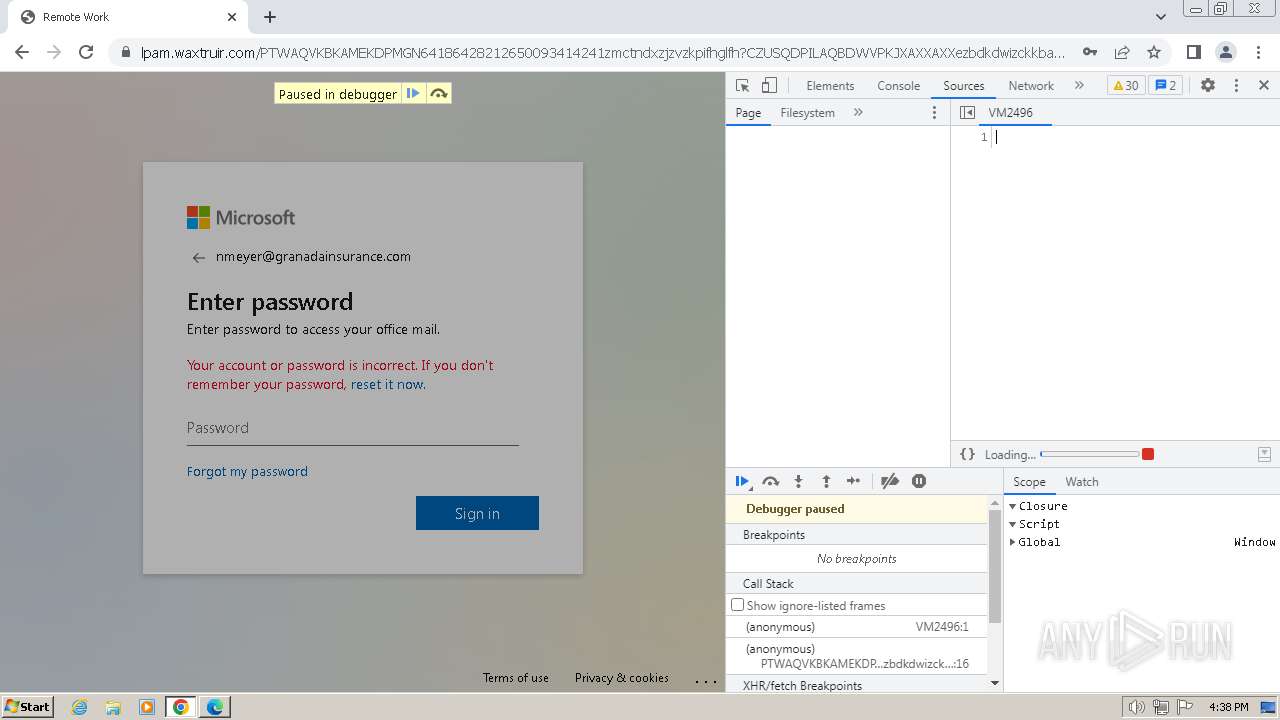Screen dimensions: 1280x720
Task: Select the inspect element tool
Action: click(742, 85)
